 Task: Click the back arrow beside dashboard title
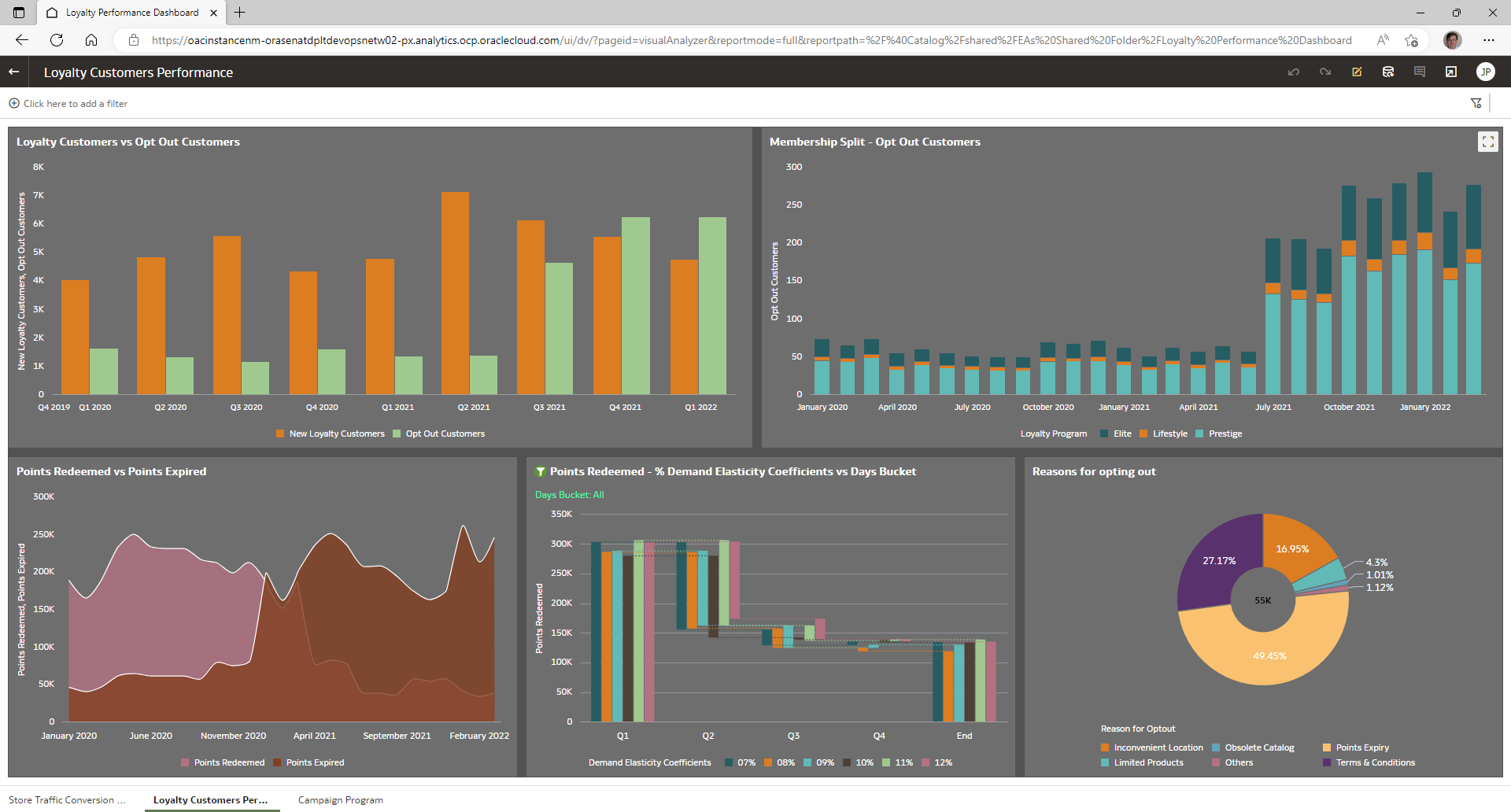[x=13, y=72]
